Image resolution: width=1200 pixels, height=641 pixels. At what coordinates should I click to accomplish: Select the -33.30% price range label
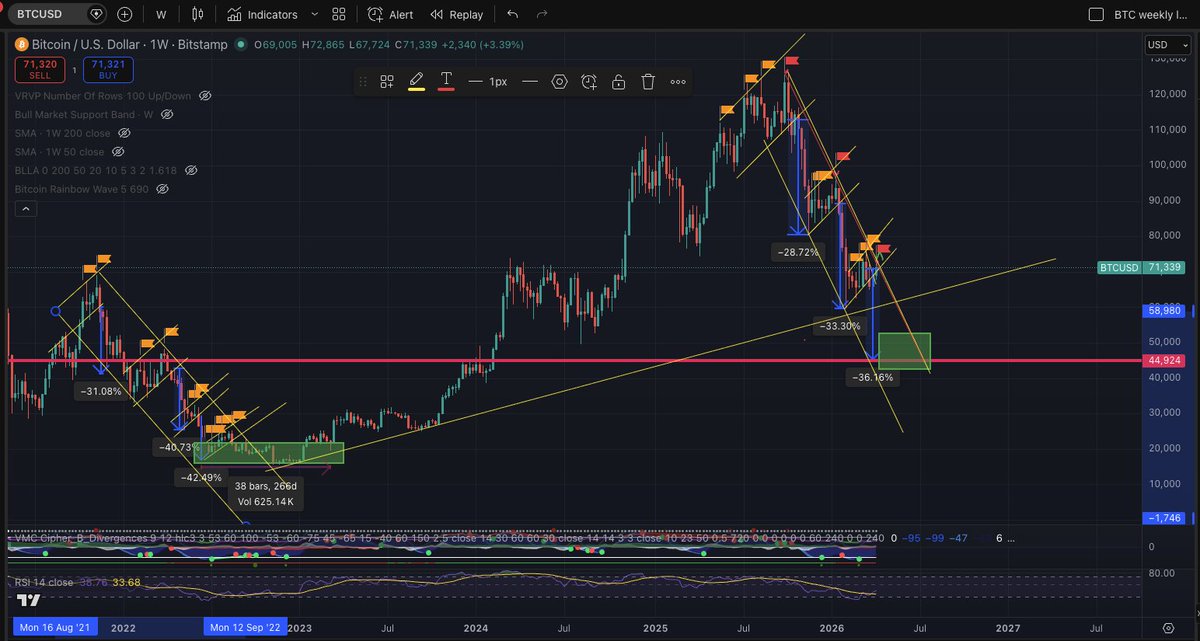(x=842, y=325)
